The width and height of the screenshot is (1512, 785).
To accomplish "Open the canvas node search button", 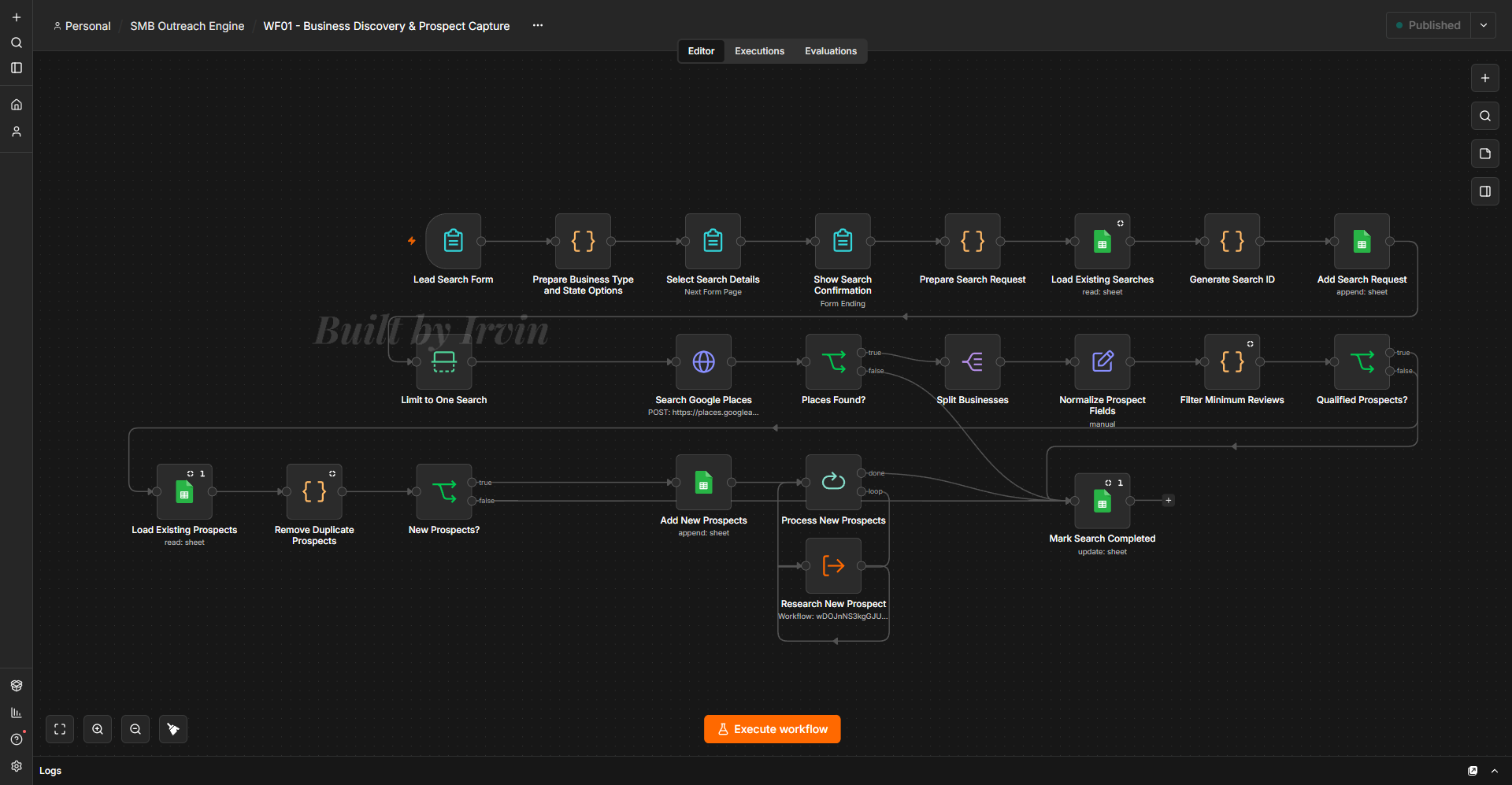I will tap(1485, 116).
